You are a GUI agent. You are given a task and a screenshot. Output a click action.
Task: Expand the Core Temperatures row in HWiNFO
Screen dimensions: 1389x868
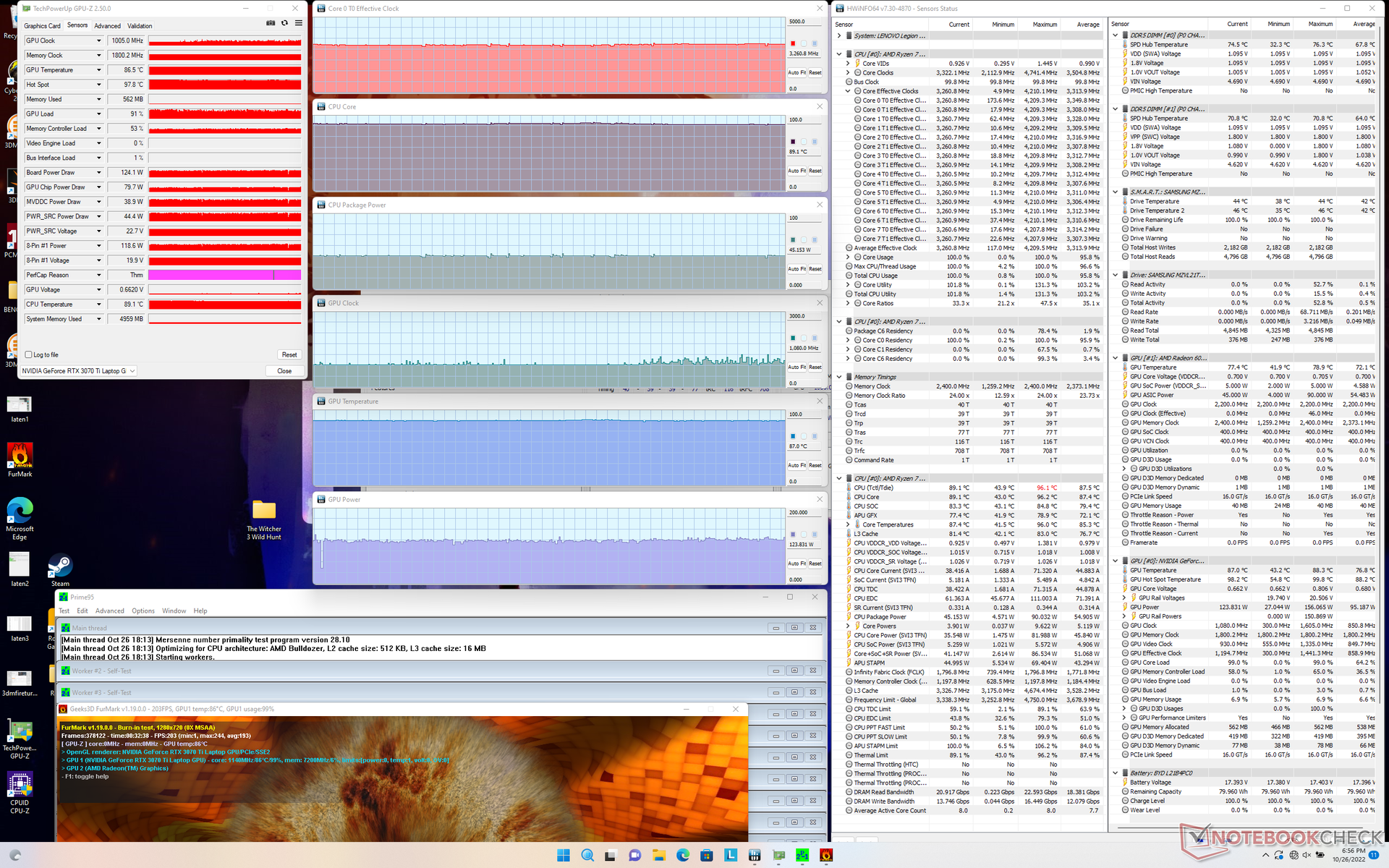[x=848, y=524]
